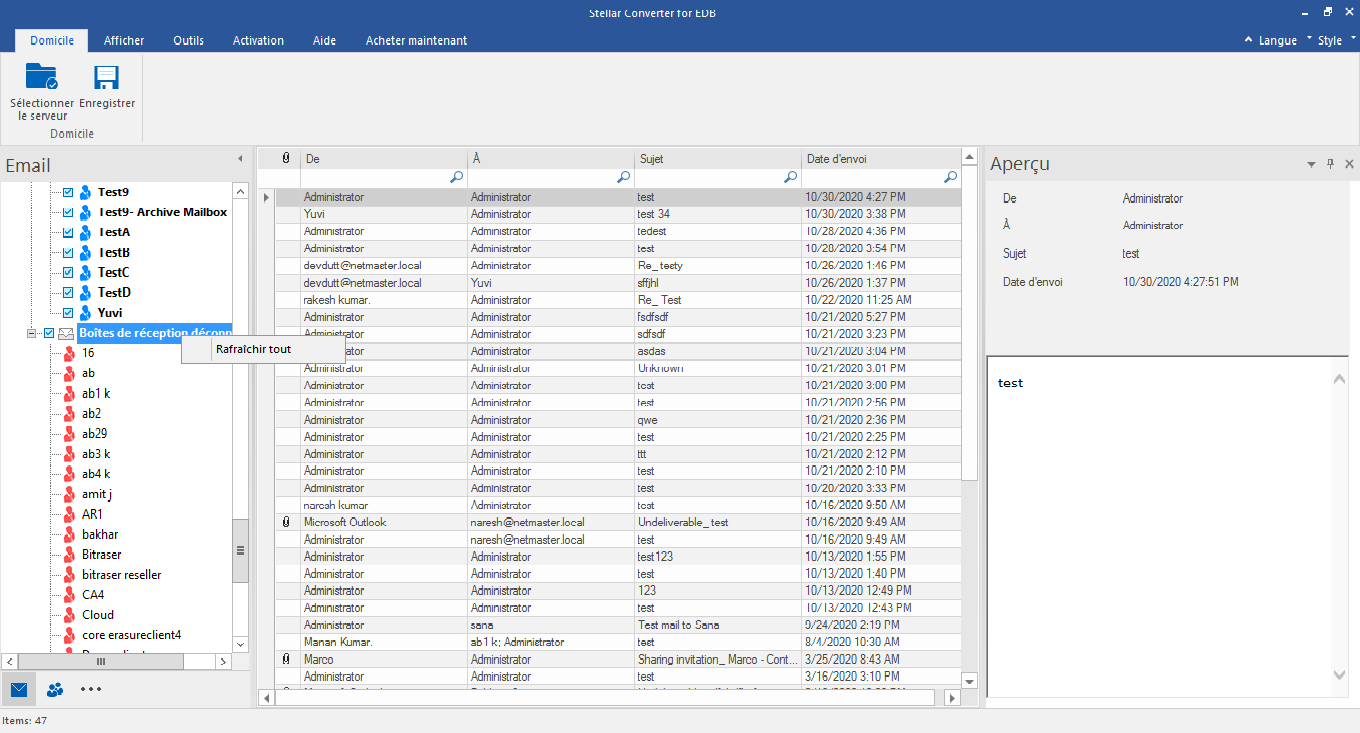Select the bitraser reseller mailbox

121,575
